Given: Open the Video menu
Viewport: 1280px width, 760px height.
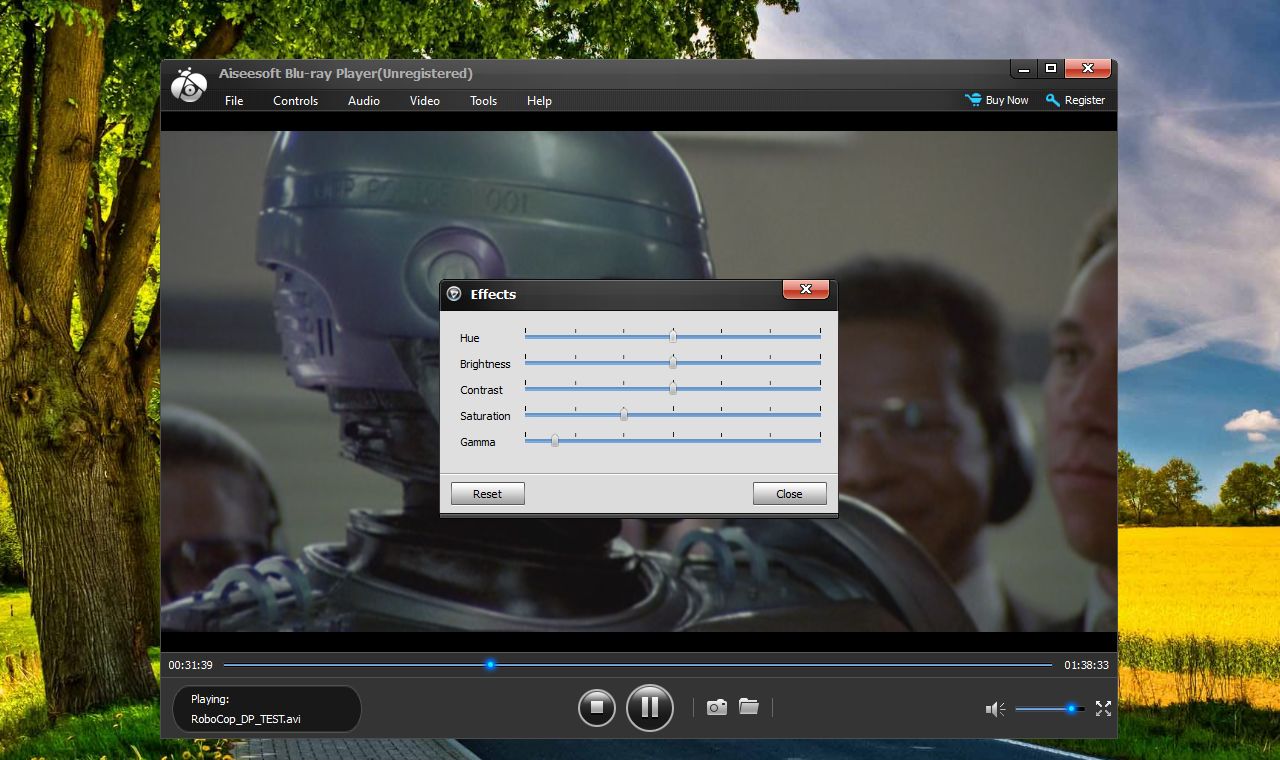Looking at the screenshot, I should 424,101.
